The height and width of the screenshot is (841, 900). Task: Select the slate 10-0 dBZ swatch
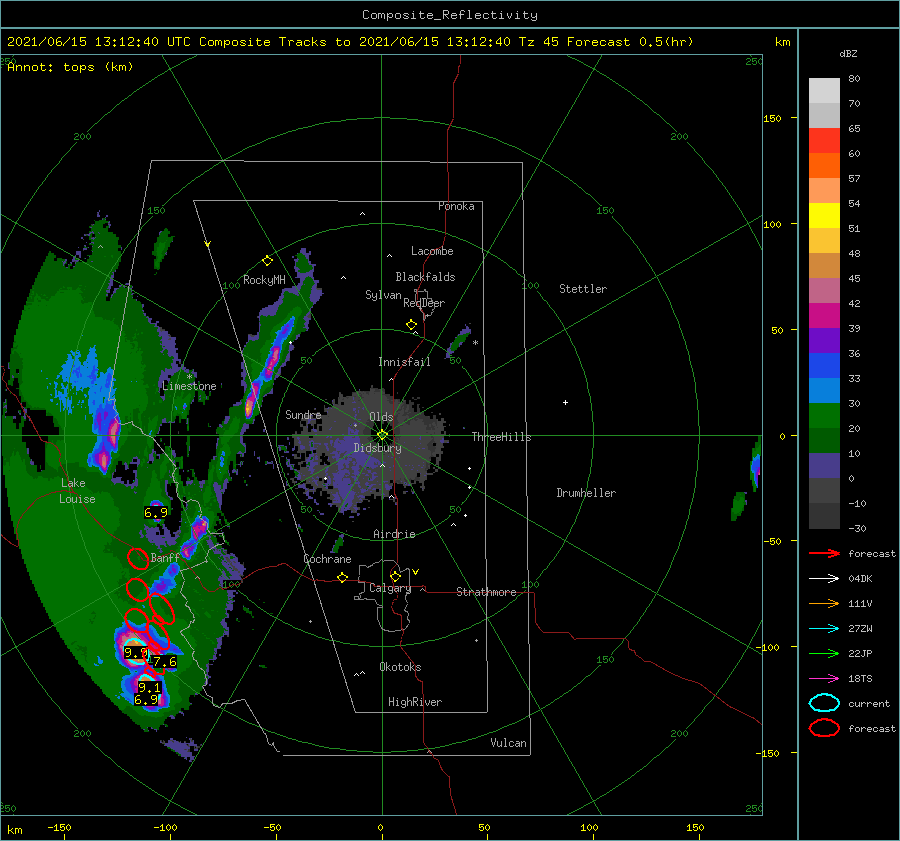pos(824,466)
